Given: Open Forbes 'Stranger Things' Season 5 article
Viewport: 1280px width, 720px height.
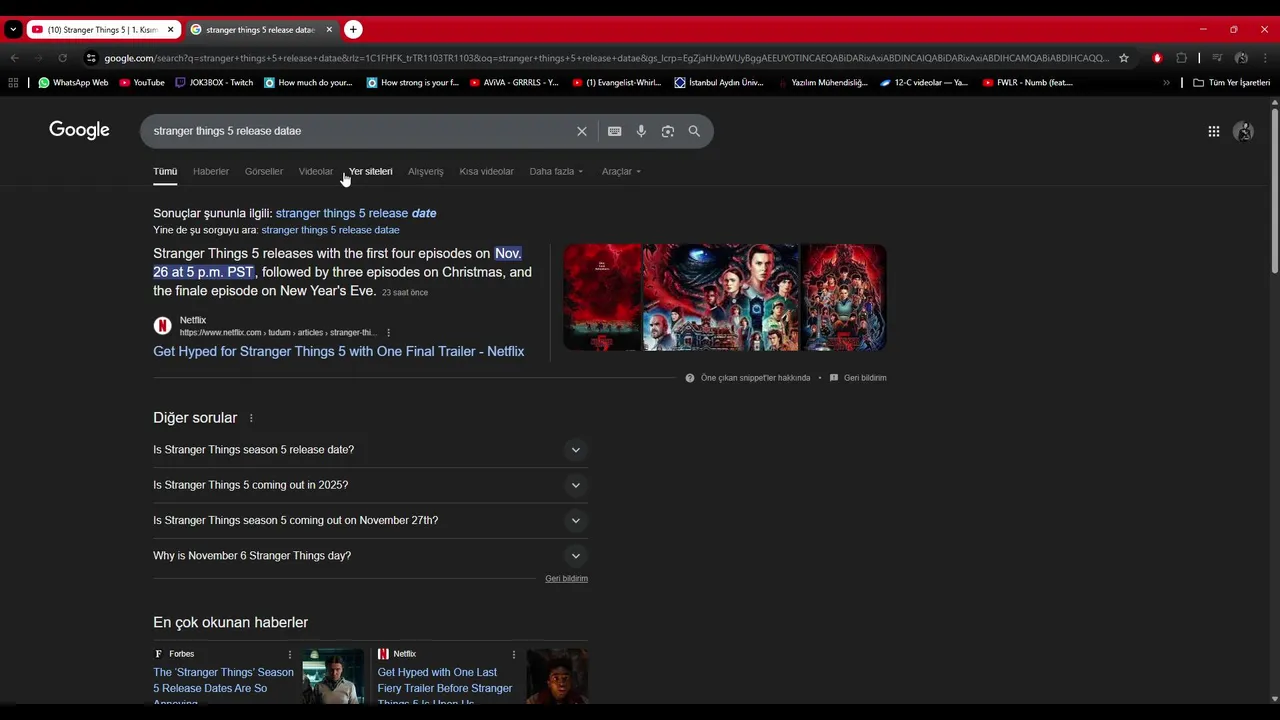Looking at the screenshot, I should [x=224, y=687].
